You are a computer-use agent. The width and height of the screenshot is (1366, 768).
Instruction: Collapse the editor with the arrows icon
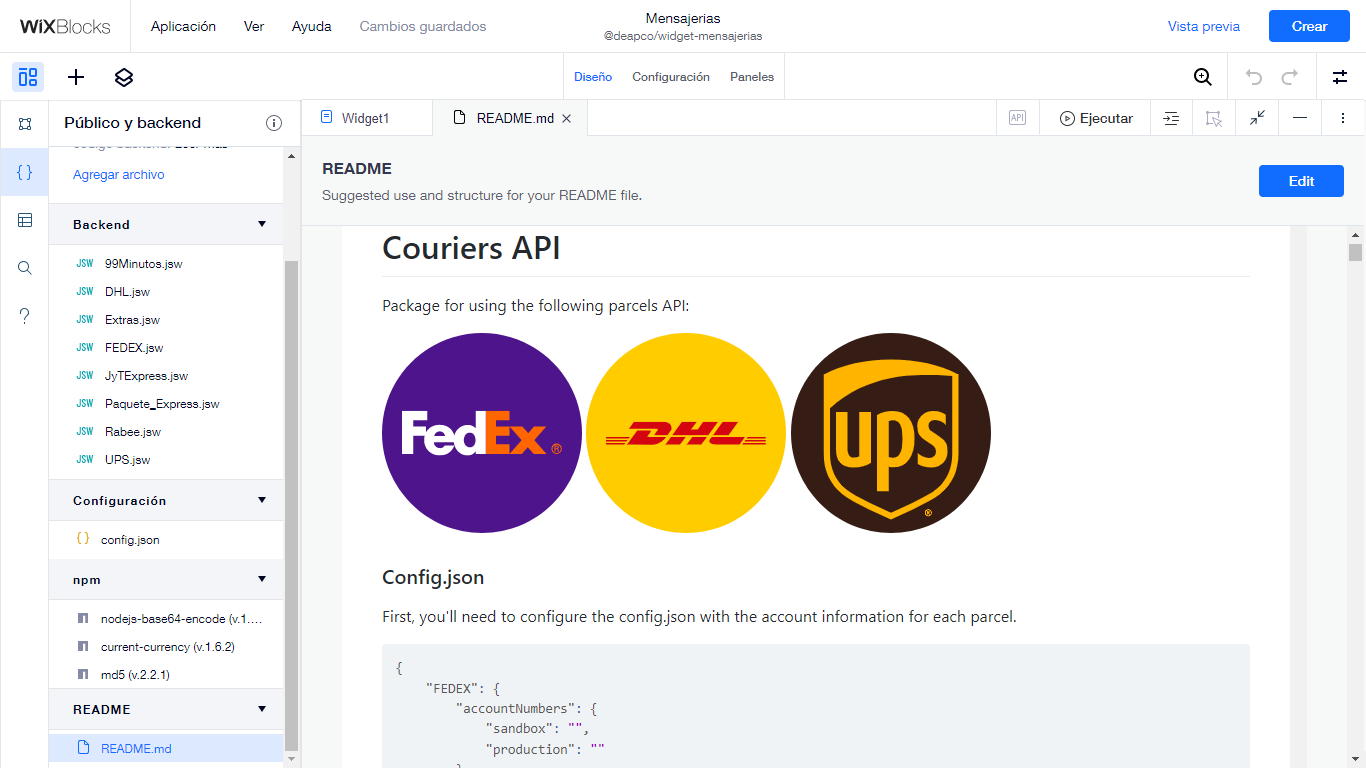click(x=1257, y=118)
